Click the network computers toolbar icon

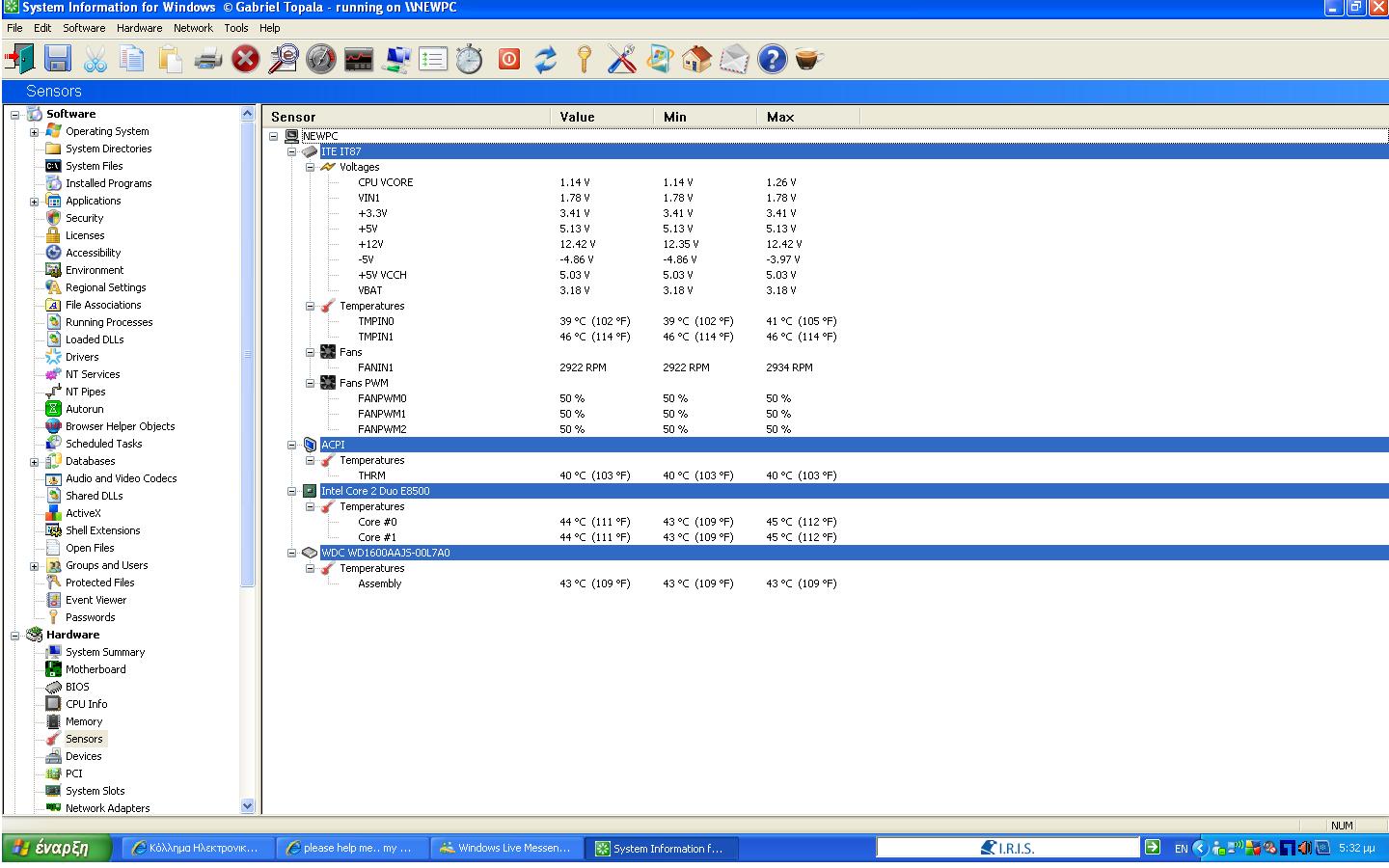[396, 60]
